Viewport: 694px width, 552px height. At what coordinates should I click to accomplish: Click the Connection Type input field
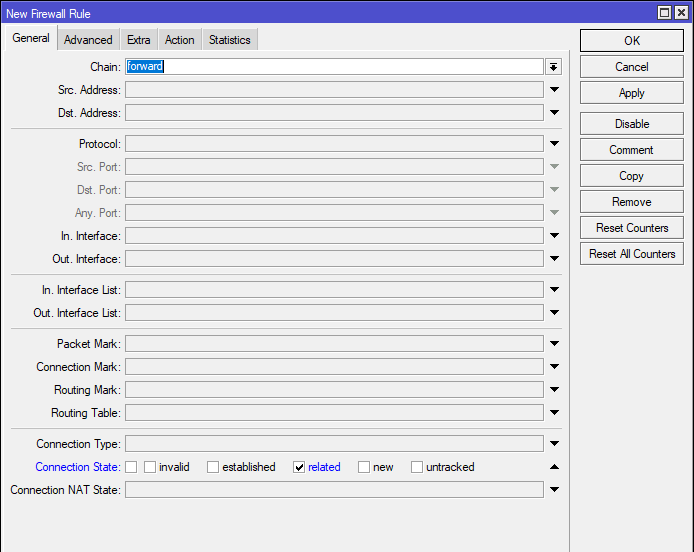click(x=334, y=444)
